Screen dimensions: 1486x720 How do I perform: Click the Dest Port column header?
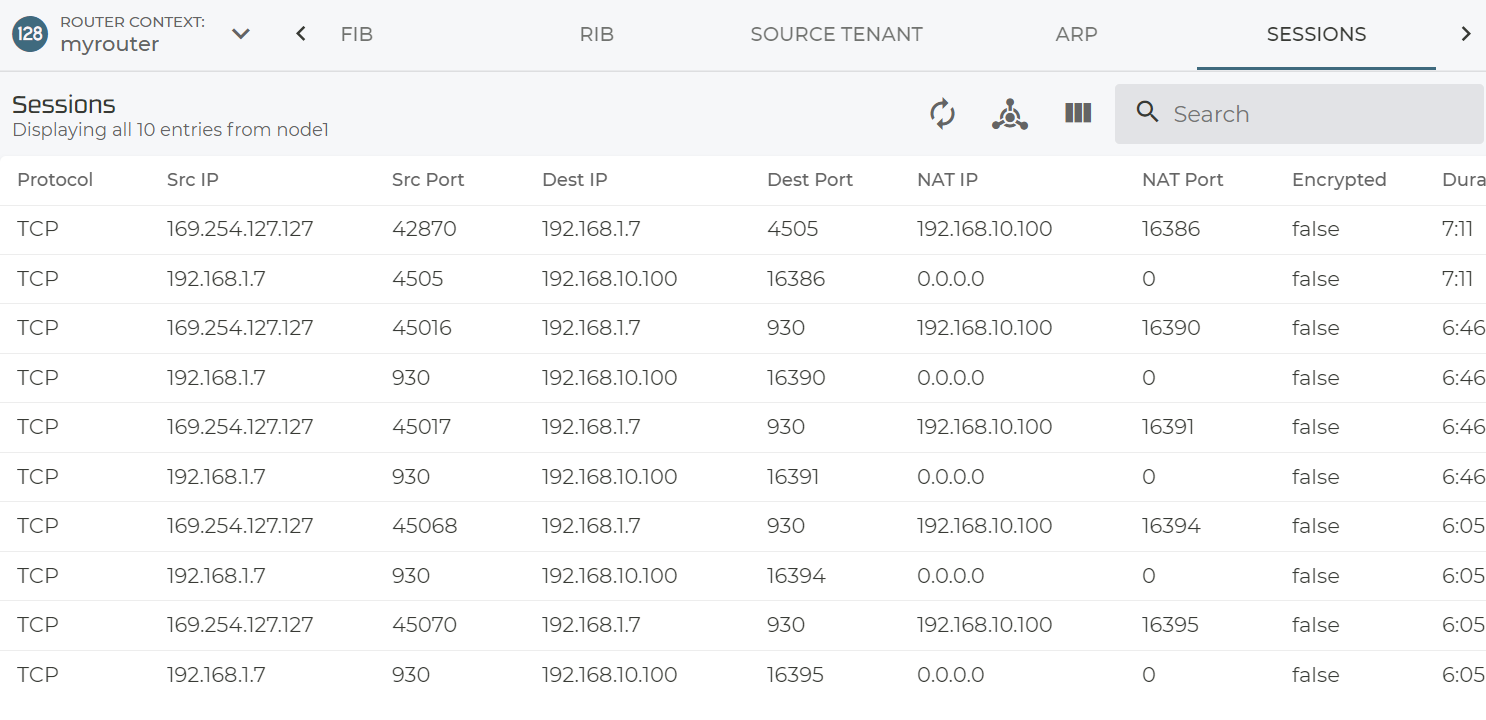tap(809, 180)
